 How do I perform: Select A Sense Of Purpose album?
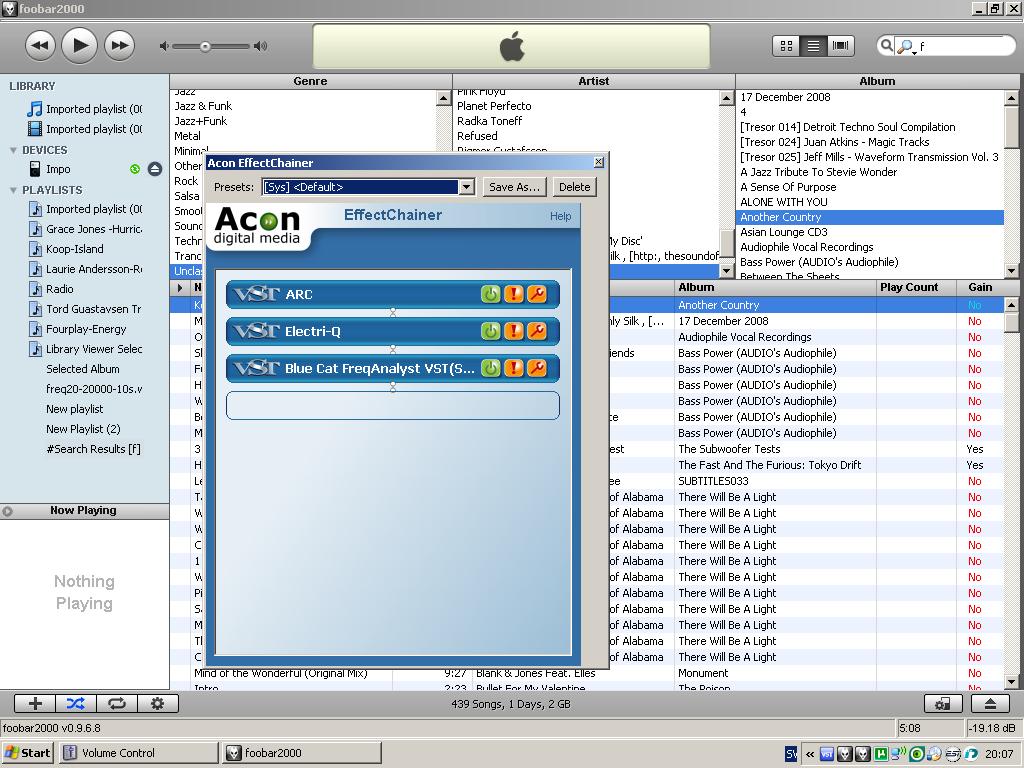pos(788,187)
